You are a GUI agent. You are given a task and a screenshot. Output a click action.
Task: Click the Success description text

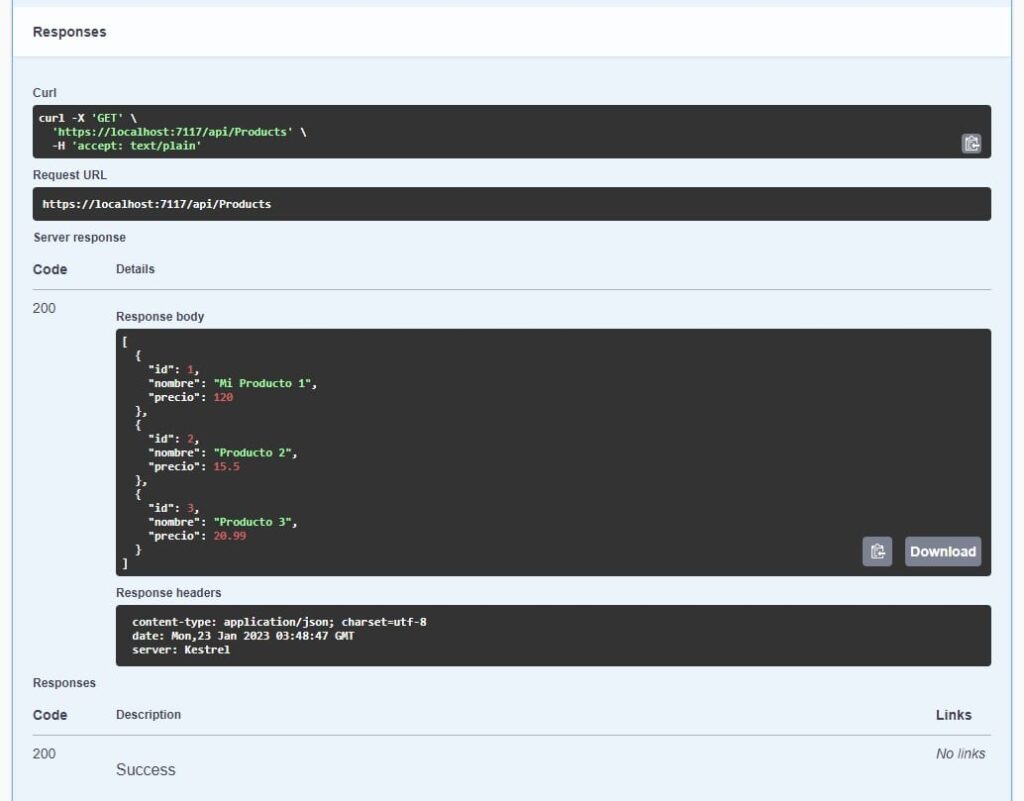(x=146, y=770)
